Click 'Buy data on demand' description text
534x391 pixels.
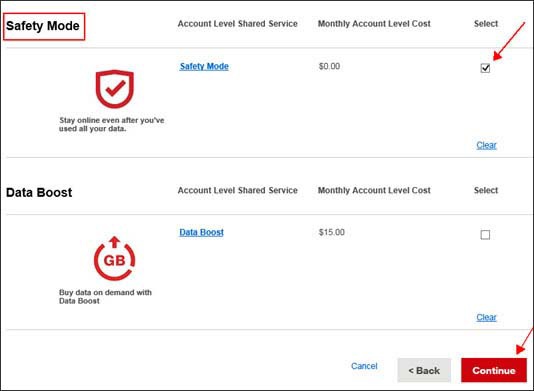click(x=105, y=297)
